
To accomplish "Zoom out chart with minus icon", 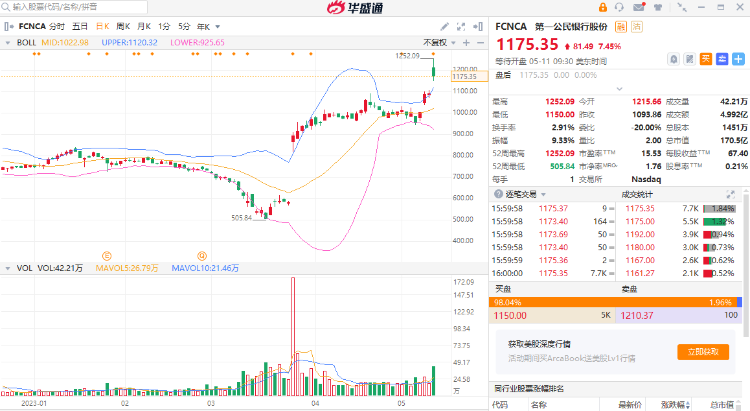I will tap(481, 43).
